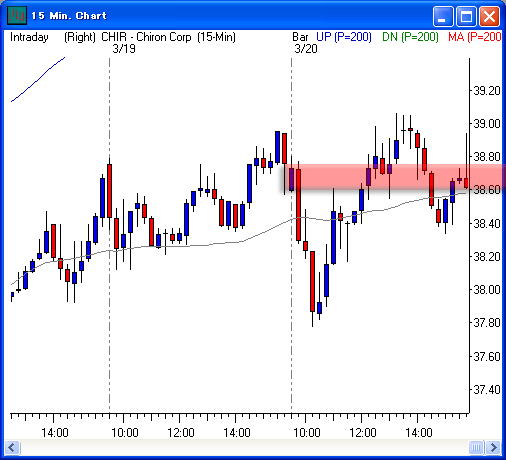Minimize the 15 Min. Chart window

coord(443,16)
